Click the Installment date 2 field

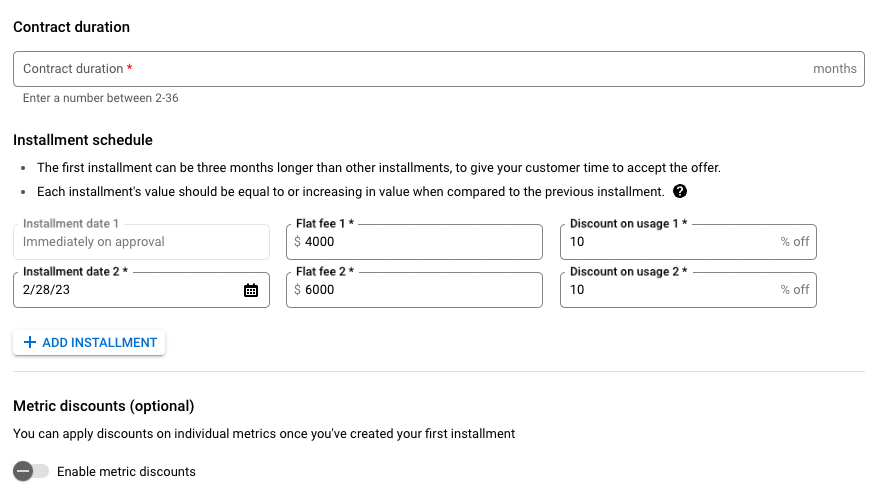tap(141, 290)
